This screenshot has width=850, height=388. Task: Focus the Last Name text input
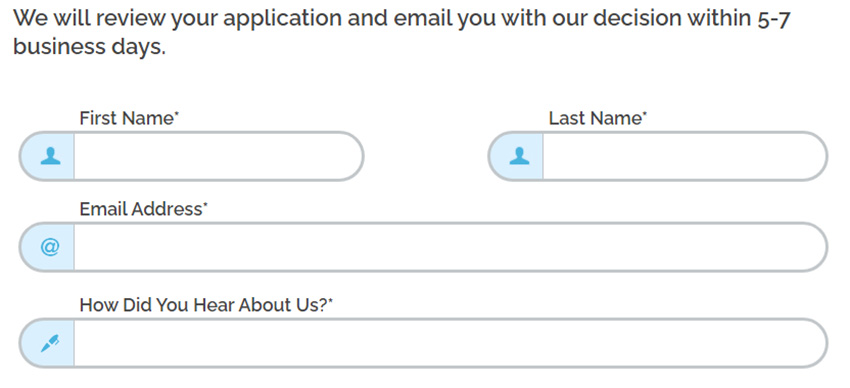[x=685, y=156]
